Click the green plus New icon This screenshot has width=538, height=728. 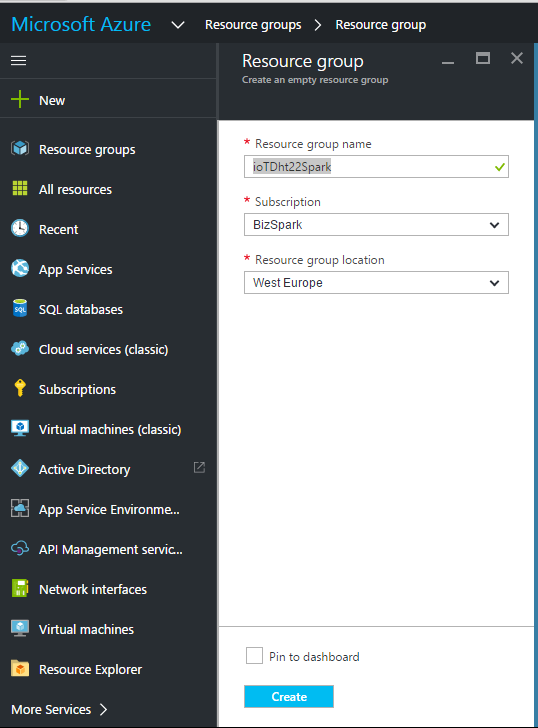20,99
